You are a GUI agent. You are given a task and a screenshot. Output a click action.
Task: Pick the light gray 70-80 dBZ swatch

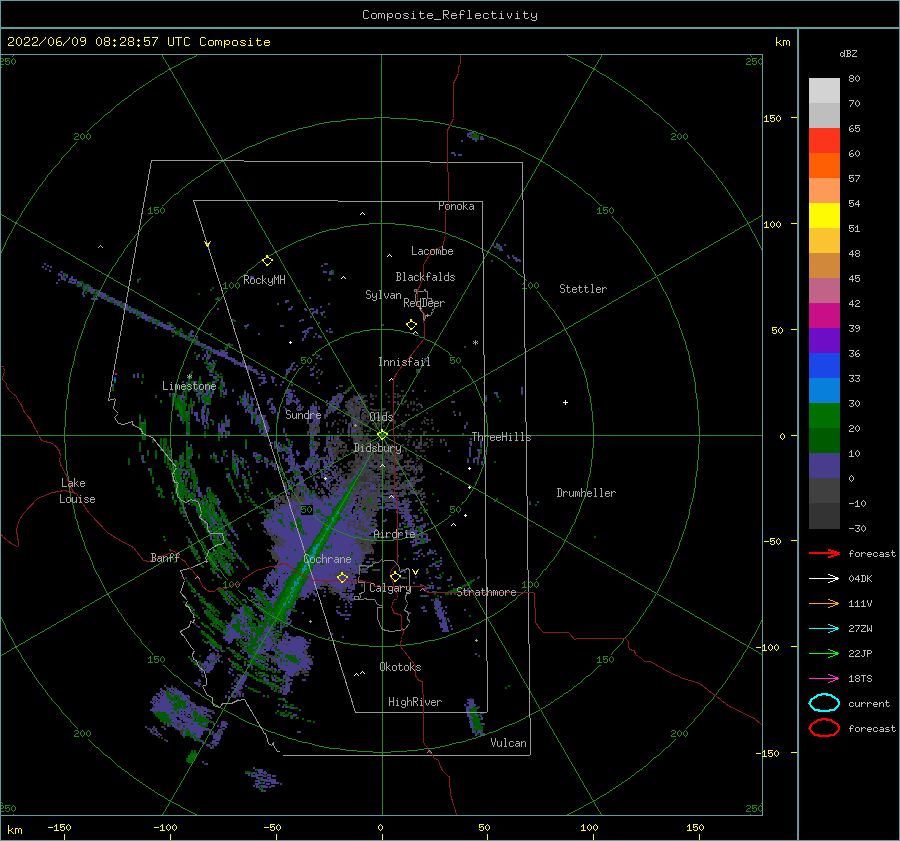[x=824, y=91]
